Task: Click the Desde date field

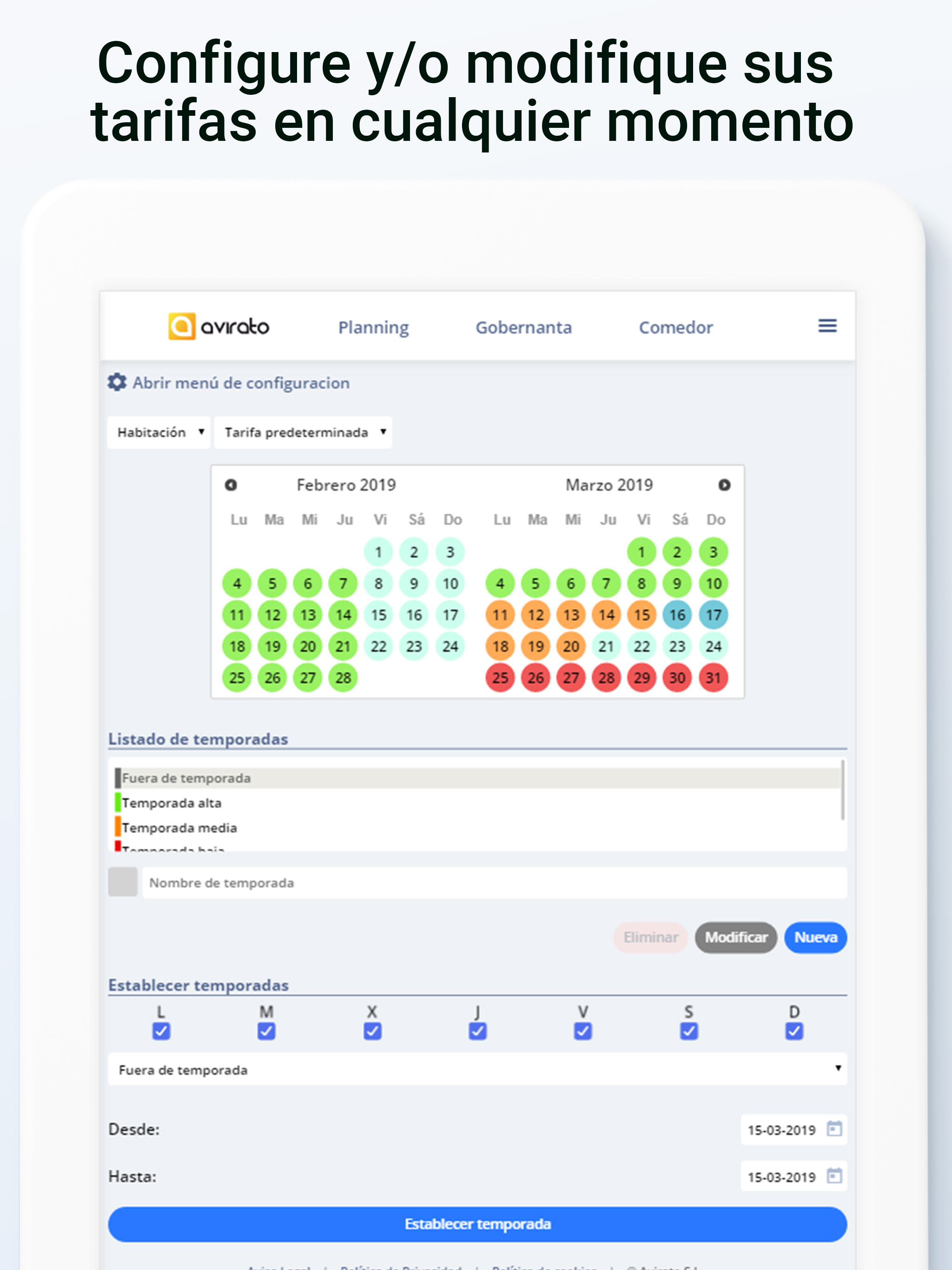Action: (793, 1130)
